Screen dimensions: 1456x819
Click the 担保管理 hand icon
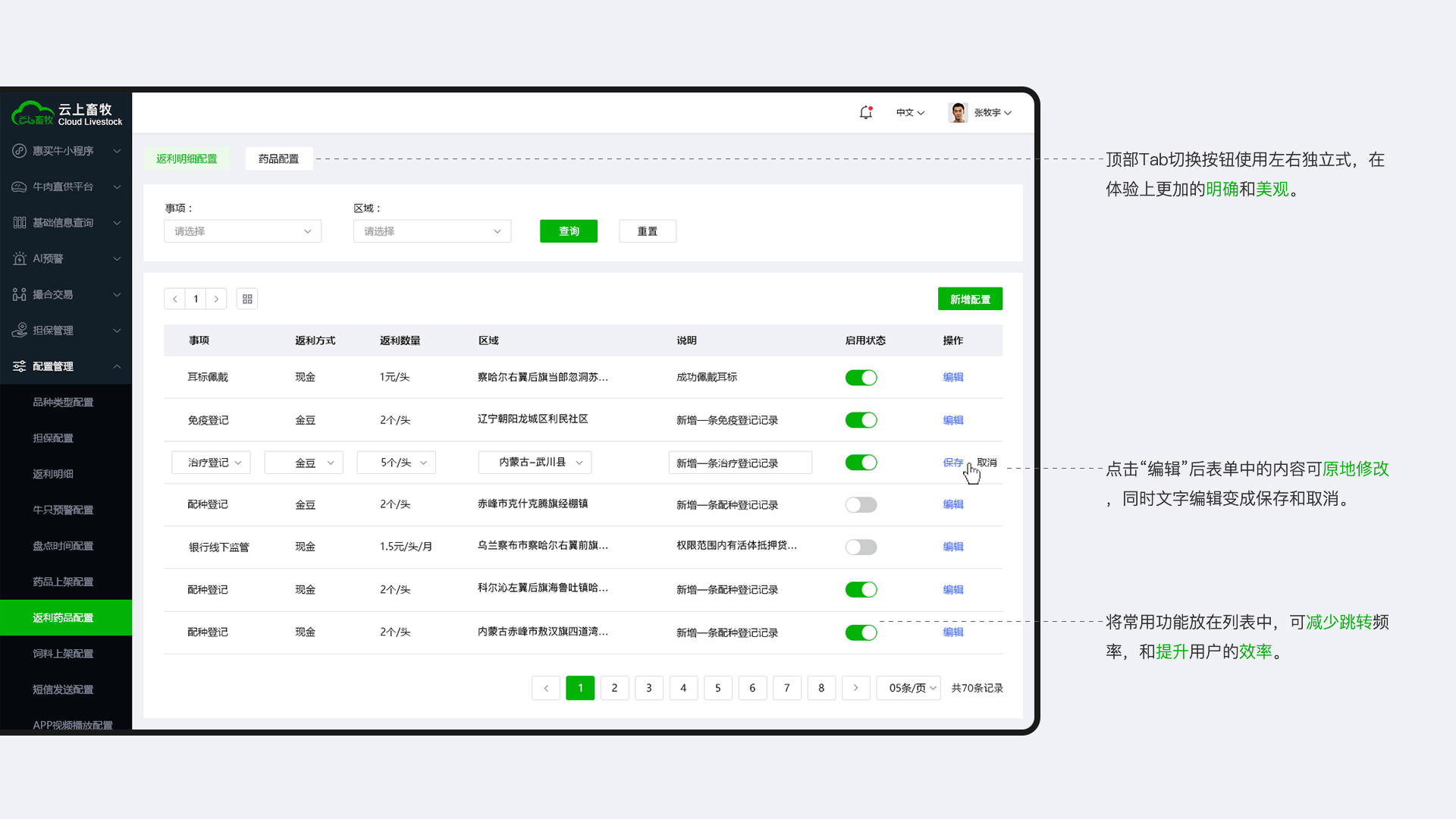(19, 330)
